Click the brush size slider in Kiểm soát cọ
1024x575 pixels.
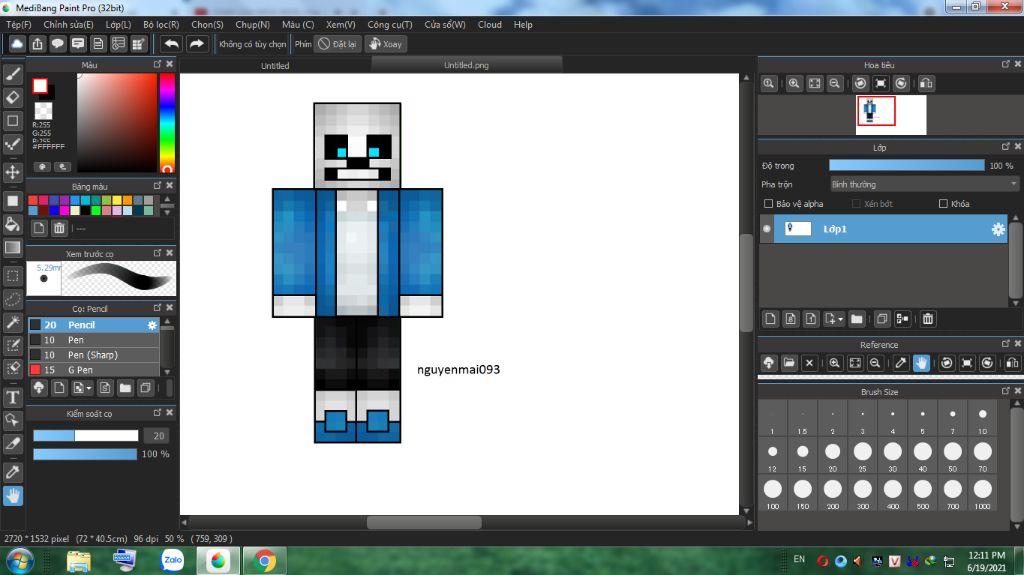[x=86, y=435]
